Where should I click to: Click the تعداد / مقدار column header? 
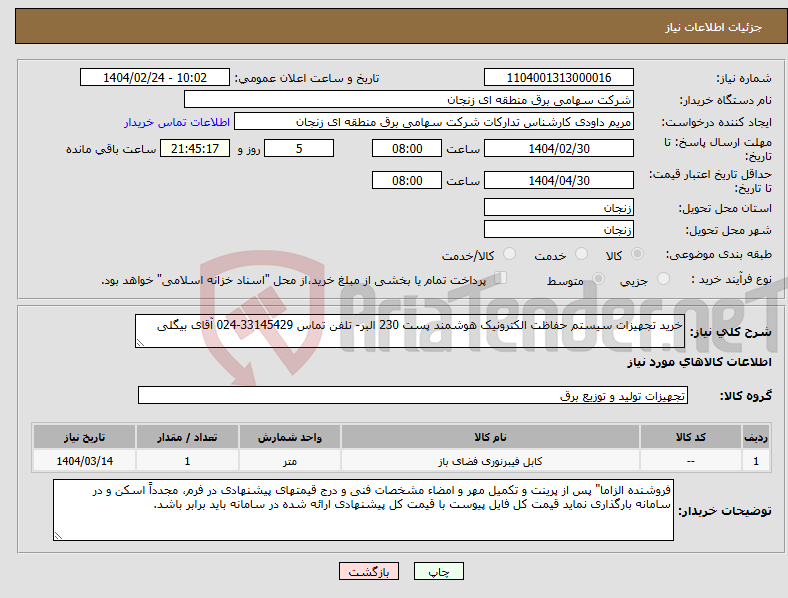tap(187, 437)
